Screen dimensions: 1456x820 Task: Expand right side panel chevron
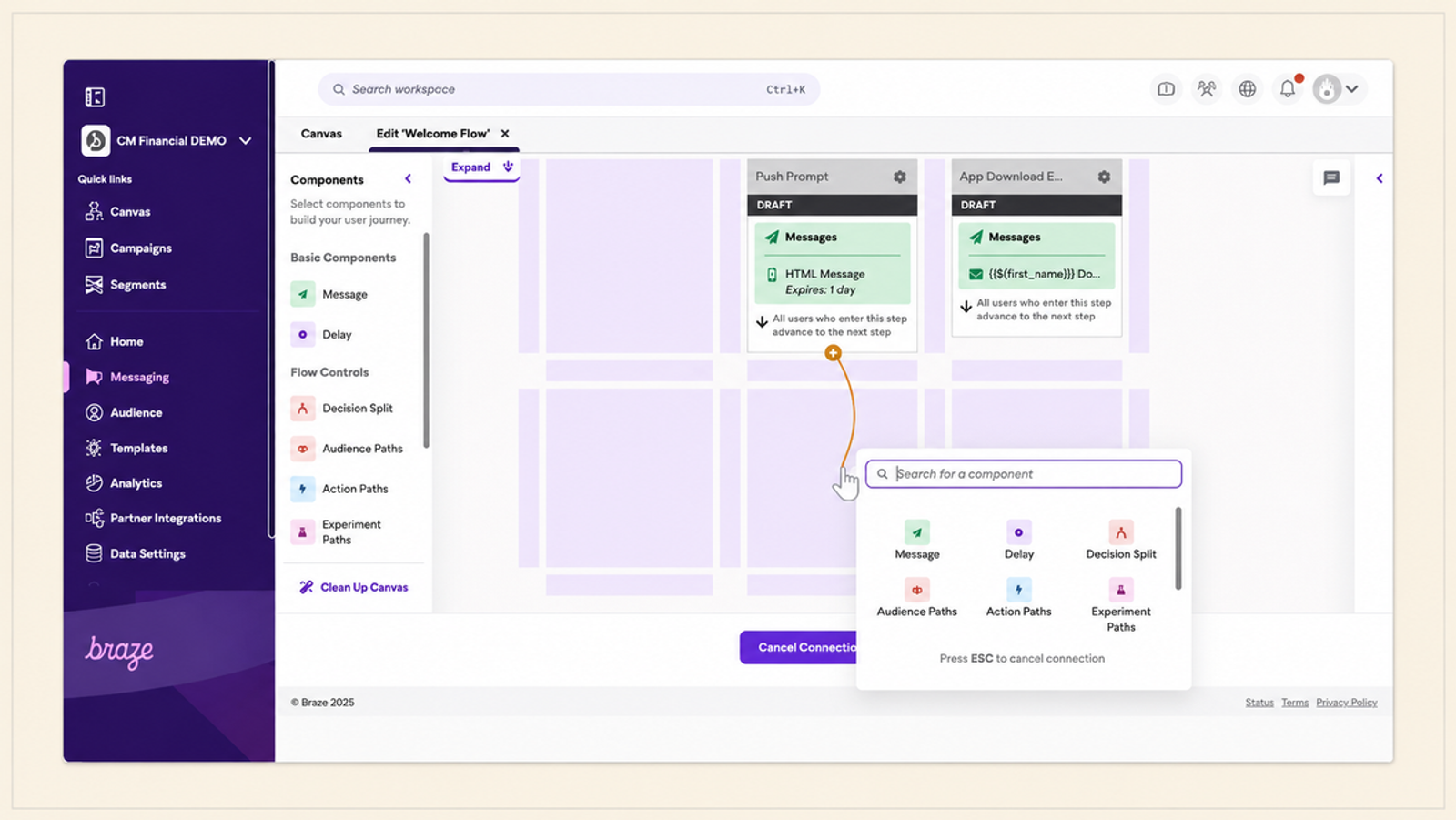(1380, 178)
